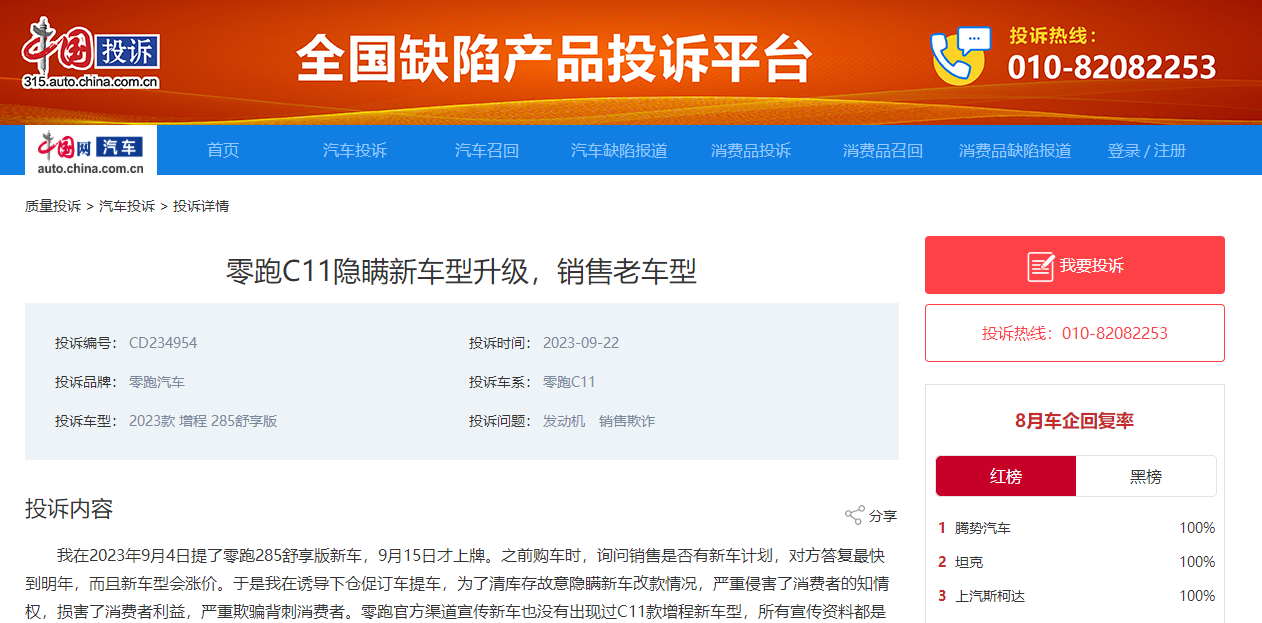This screenshot has width=1262, height=623.
Task: Click the share icon next to 分享
Action: [x=854, y=516]
